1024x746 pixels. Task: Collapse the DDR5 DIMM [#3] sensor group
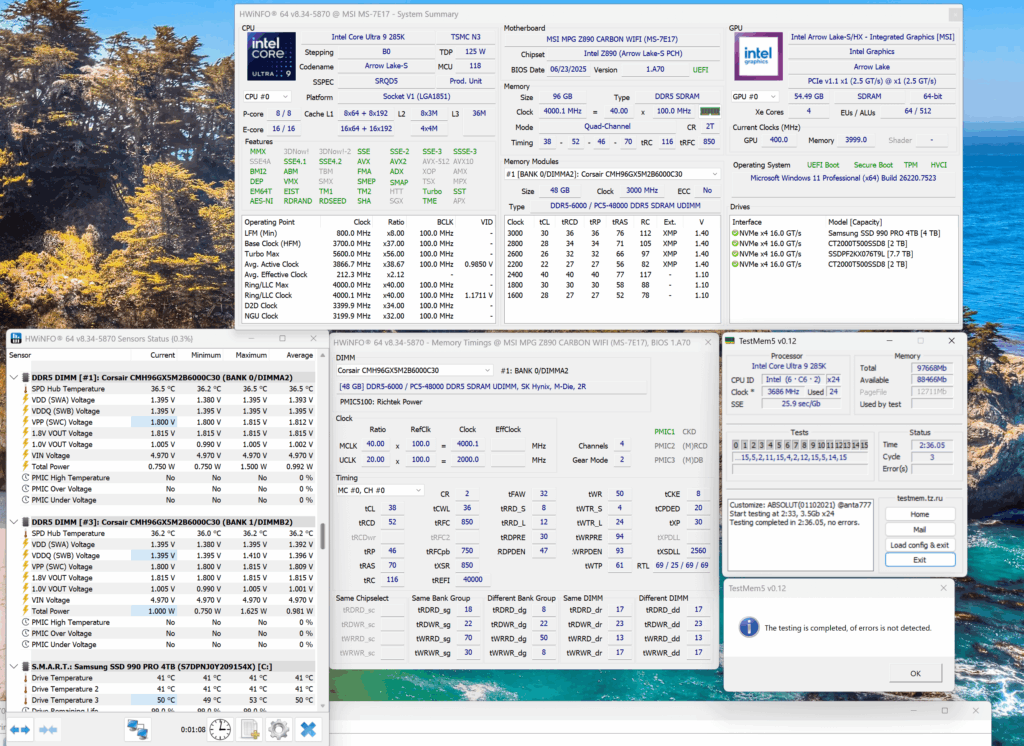pyautogui.click(x=14, y=522)
